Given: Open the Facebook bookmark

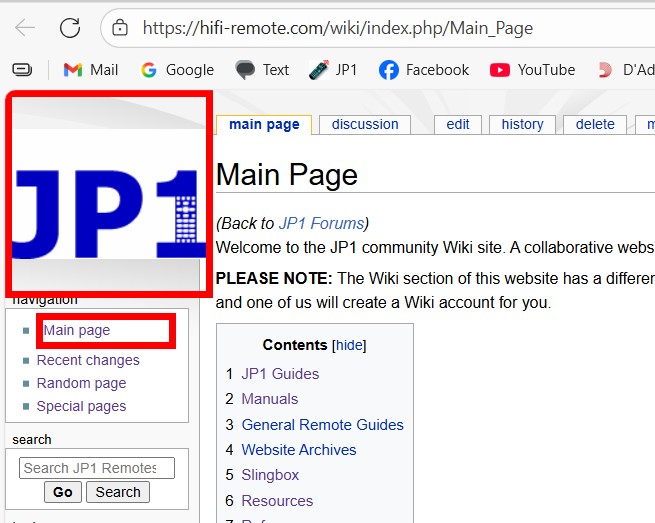Looking at the screenshot, I should coord(424,70).
